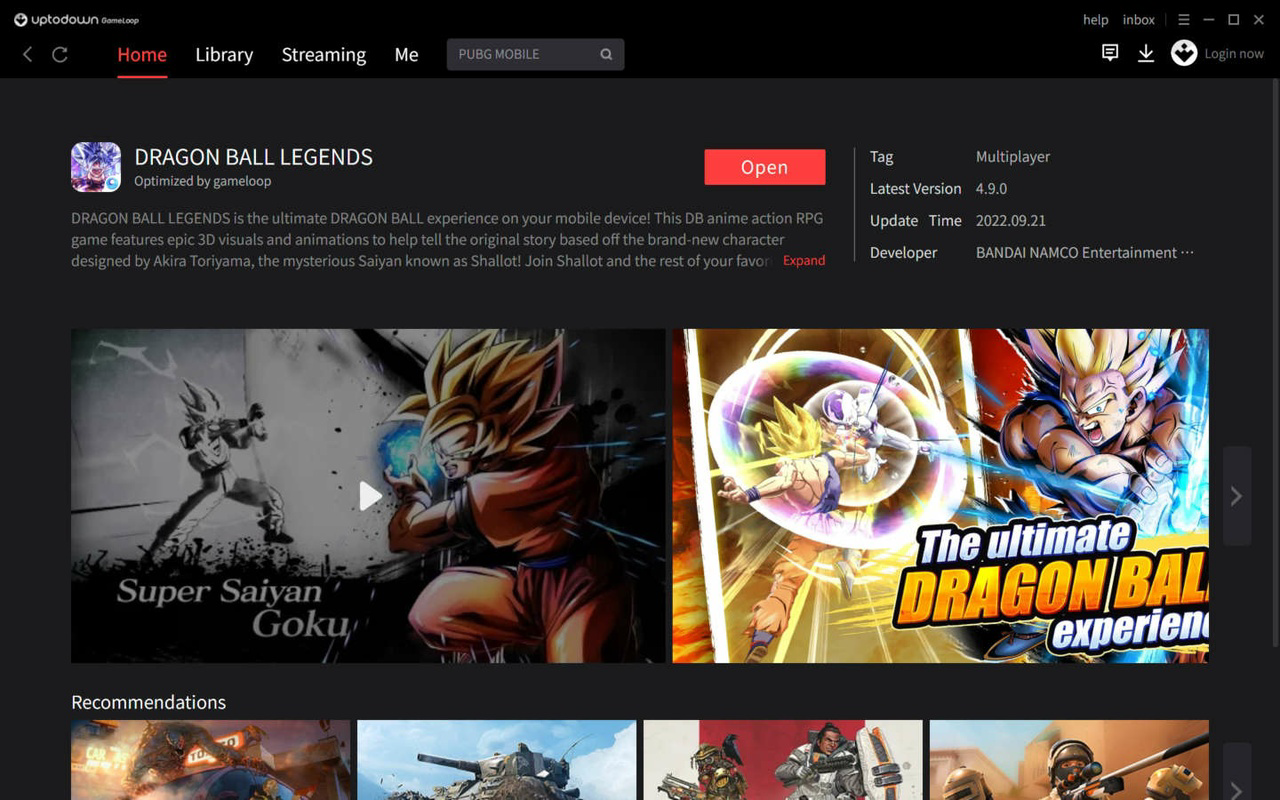Click the search magnifier icon

click(x=606, y=54)
